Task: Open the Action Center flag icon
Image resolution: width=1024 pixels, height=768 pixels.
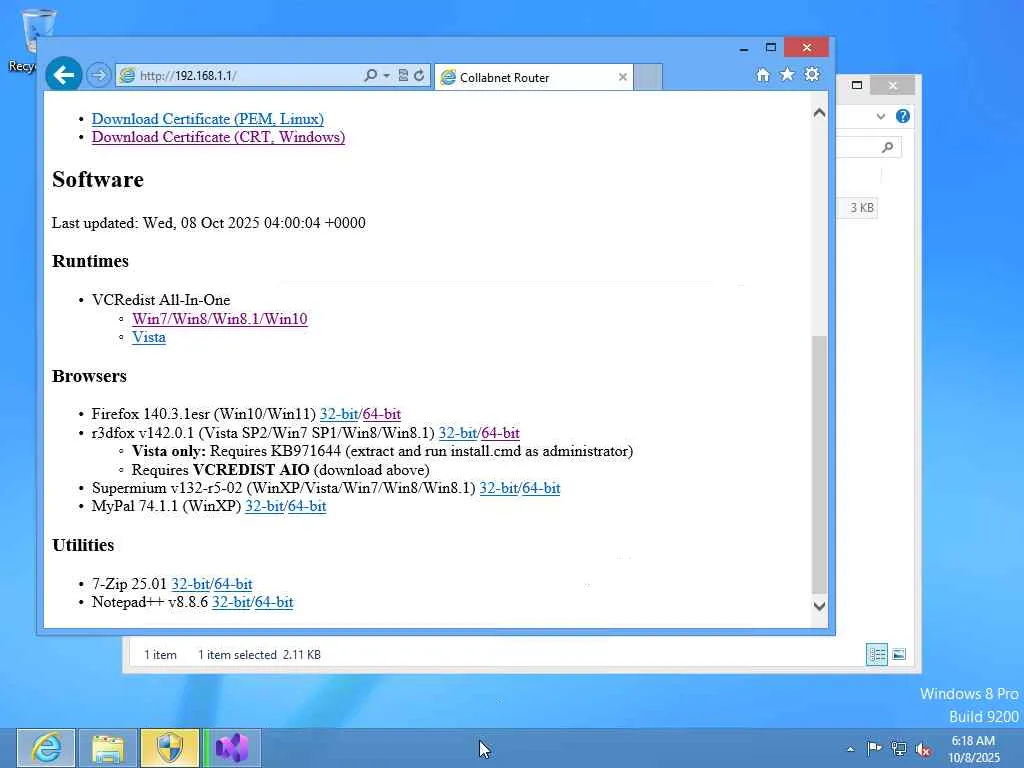Action: click(874, 748)
